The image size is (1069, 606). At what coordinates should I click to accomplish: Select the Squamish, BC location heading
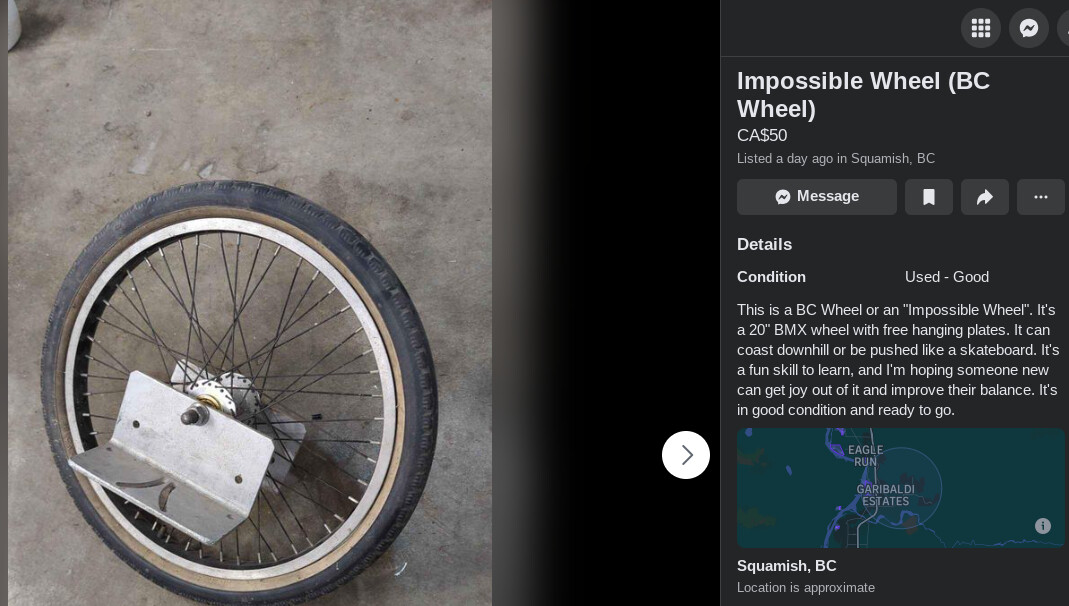click(787, 566)
